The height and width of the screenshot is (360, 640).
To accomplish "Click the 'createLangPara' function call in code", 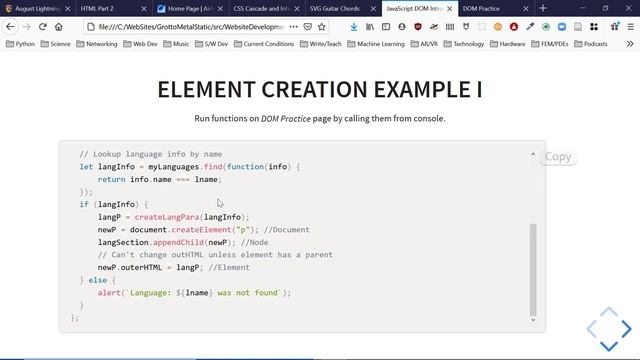I will pos(167,217).
